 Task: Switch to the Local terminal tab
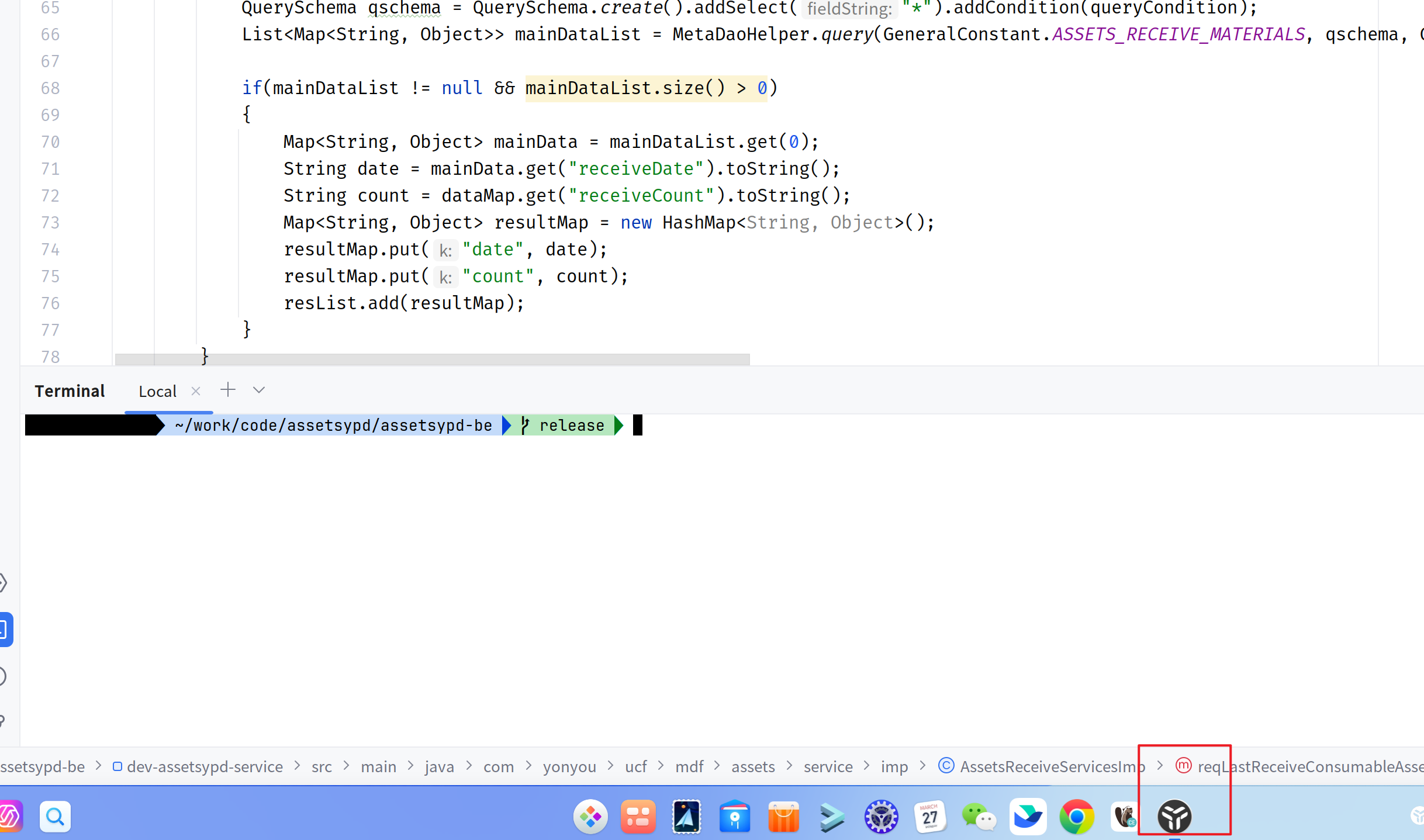(157, 391)
